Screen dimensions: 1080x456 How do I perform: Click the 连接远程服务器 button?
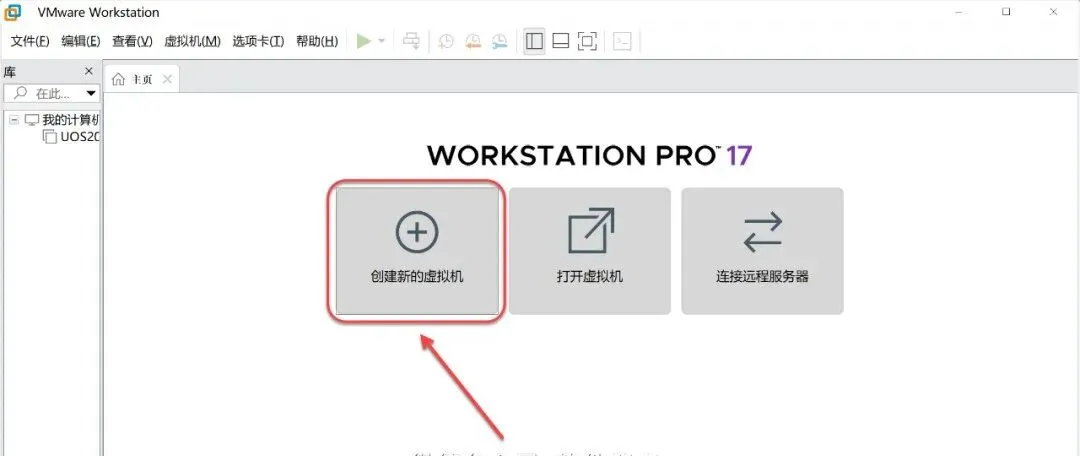[762, 251]
